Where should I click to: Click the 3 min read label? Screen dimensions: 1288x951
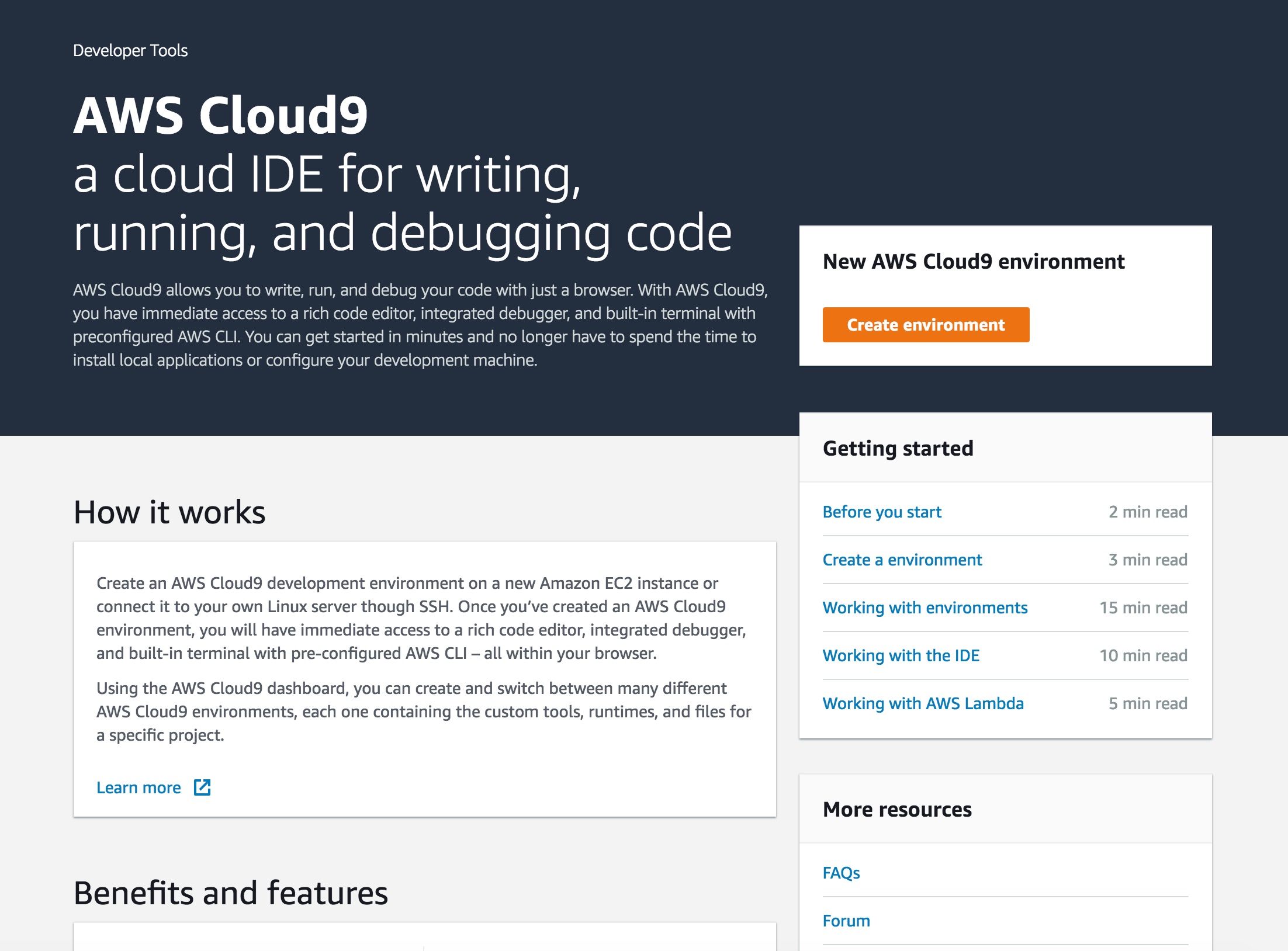(1148, 560)
